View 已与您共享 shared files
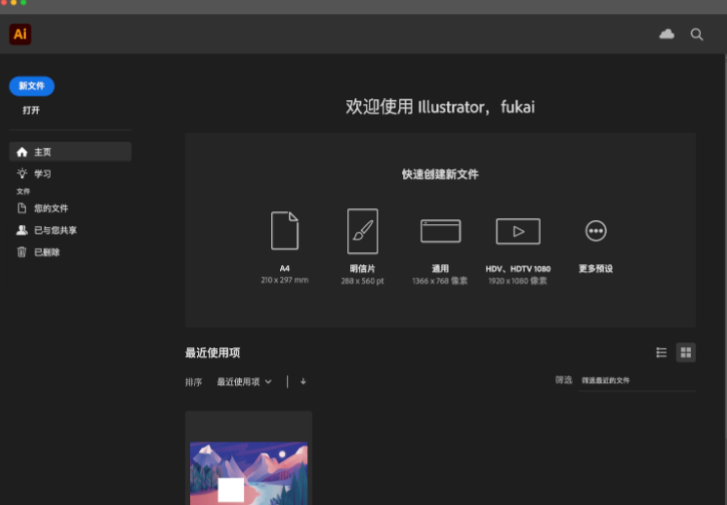The image size is (727, 505). click(x=55, y=230)
